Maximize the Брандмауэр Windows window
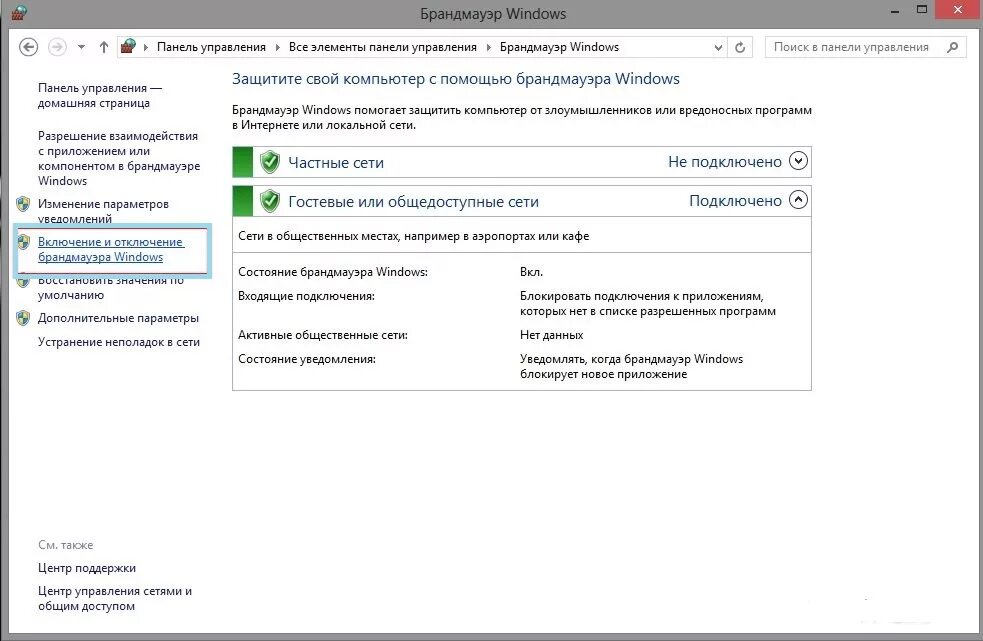Screen dimensions: 983x641 click(922, 10)
